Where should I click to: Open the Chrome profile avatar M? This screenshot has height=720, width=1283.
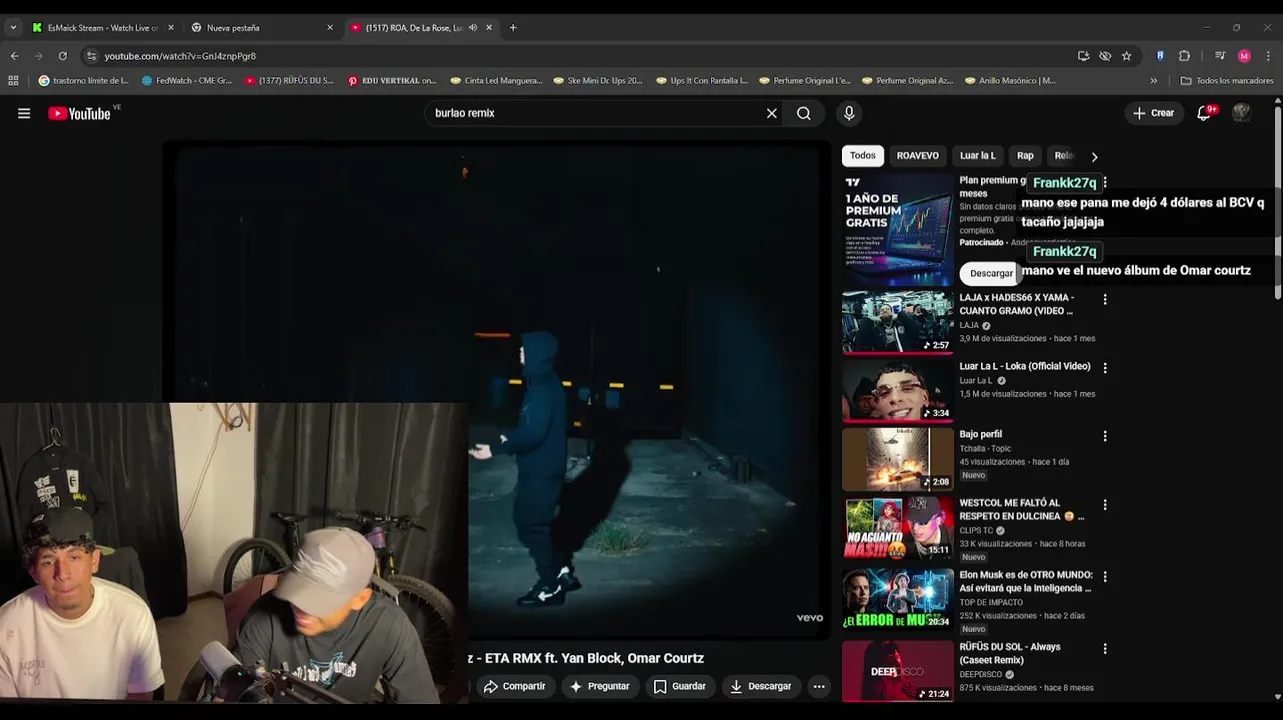click(1244, 56)
